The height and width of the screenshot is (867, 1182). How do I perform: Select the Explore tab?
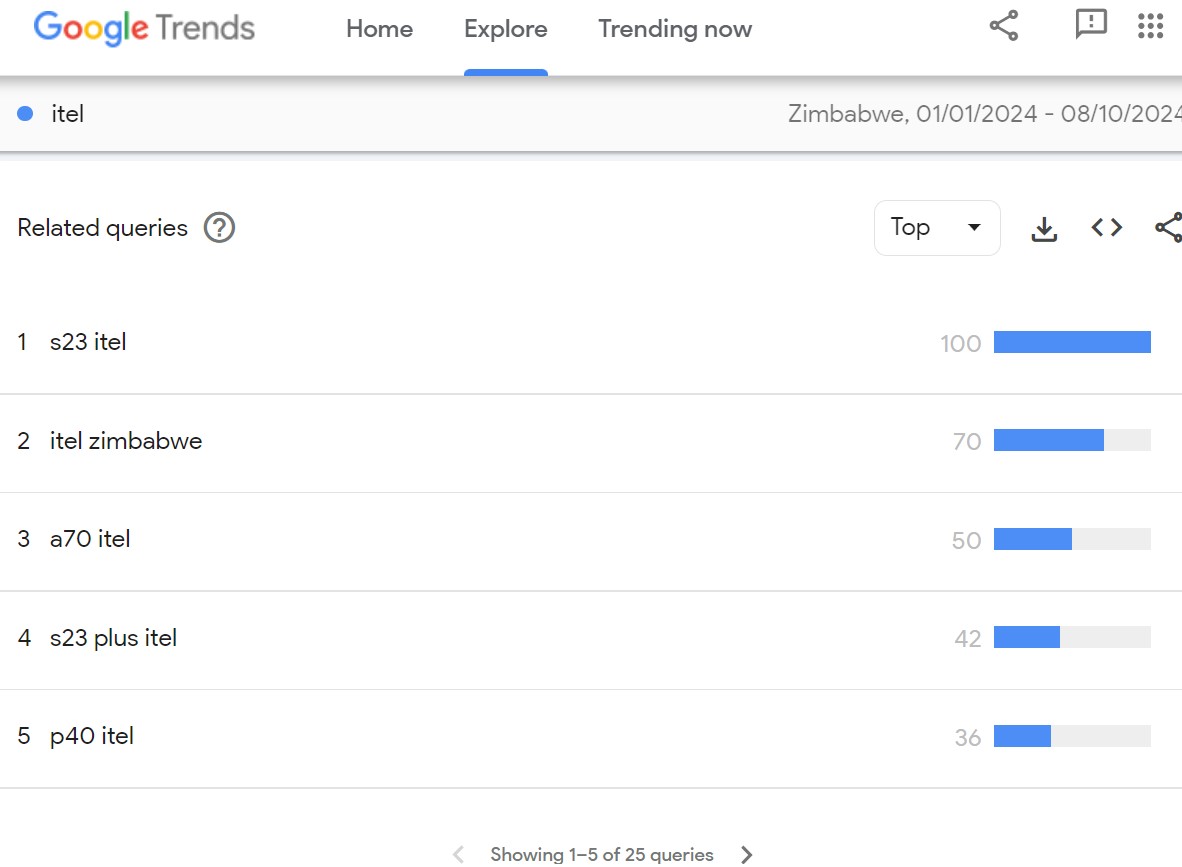point(506,29)
